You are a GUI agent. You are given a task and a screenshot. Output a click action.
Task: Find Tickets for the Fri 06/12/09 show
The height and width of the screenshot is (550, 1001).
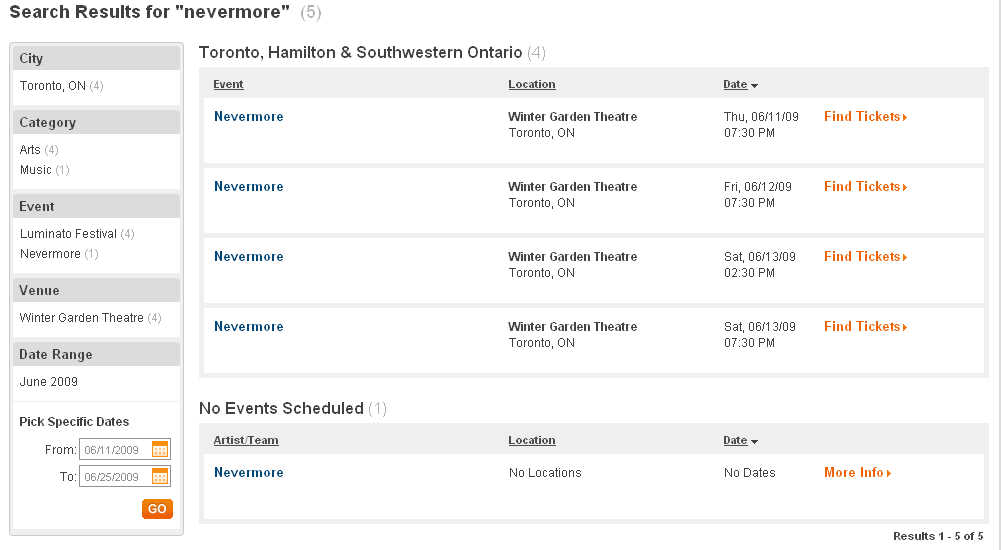click(865, 186)
